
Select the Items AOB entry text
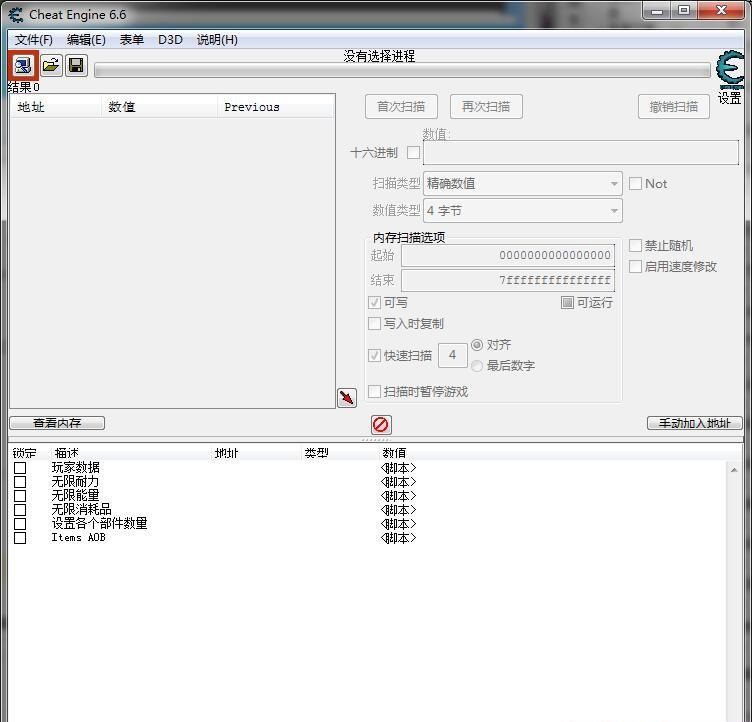click(78, 537)
